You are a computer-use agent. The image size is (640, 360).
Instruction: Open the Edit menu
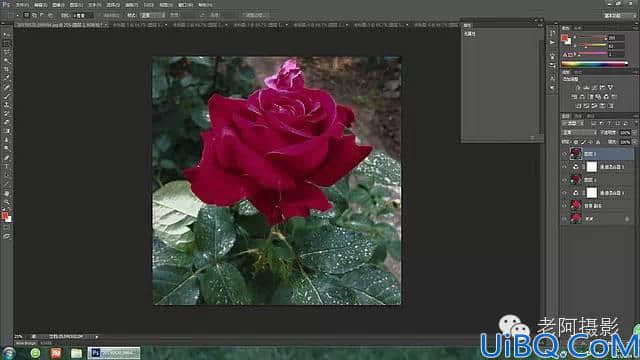click(40, 5)
